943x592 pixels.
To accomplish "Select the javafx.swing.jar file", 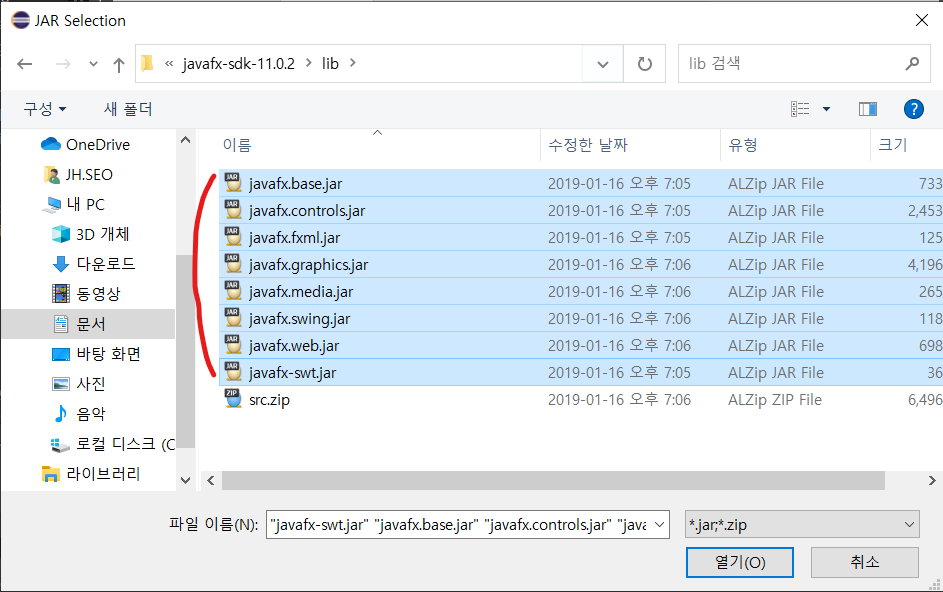I will tap(581, 319).
